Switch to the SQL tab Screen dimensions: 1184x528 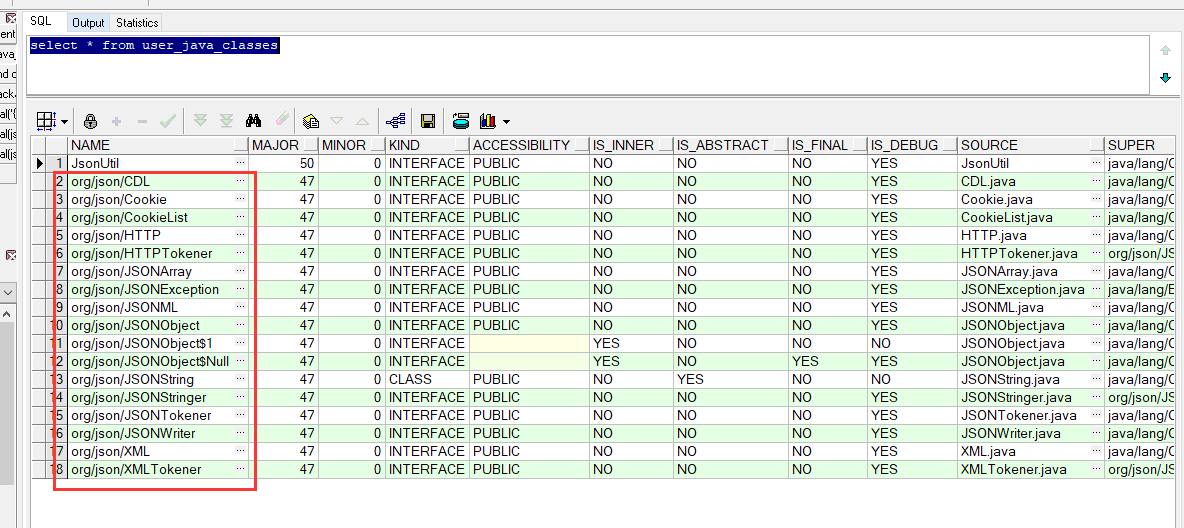[41, 22]
